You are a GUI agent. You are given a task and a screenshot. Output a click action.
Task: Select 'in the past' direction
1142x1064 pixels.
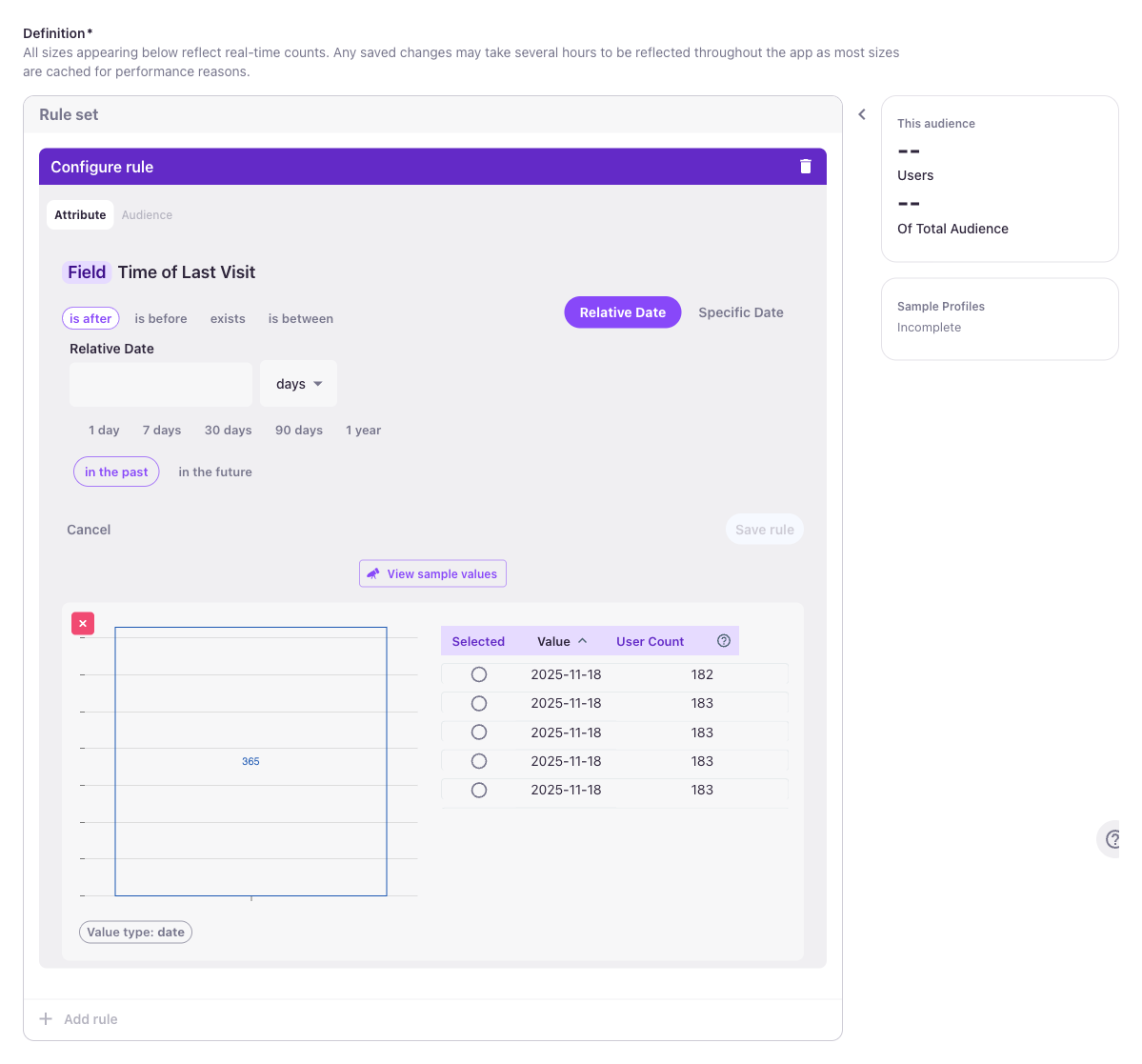pos(116,472)
